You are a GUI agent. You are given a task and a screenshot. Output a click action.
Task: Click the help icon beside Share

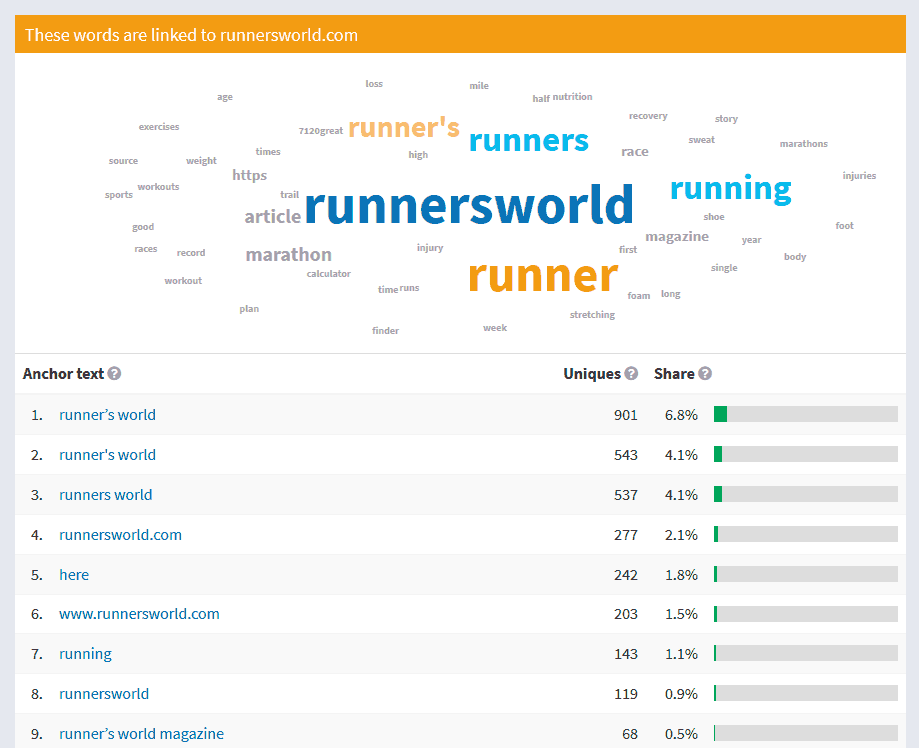click(706, 373)
